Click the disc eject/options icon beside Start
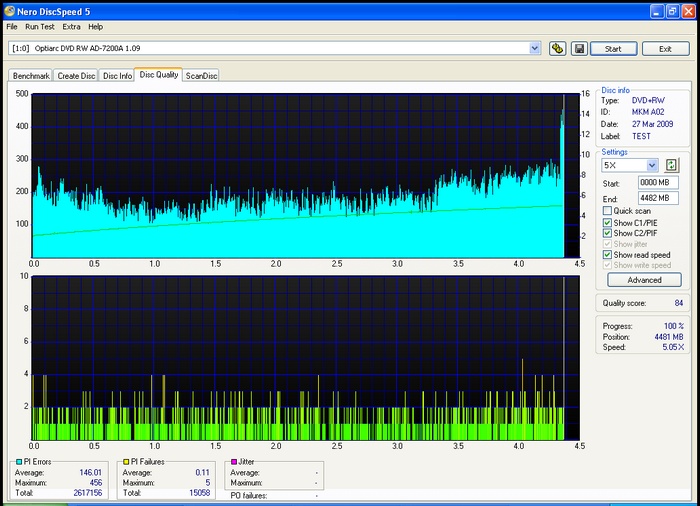The height and width of the screenshot is (506, 700). (x=558, y=48)
